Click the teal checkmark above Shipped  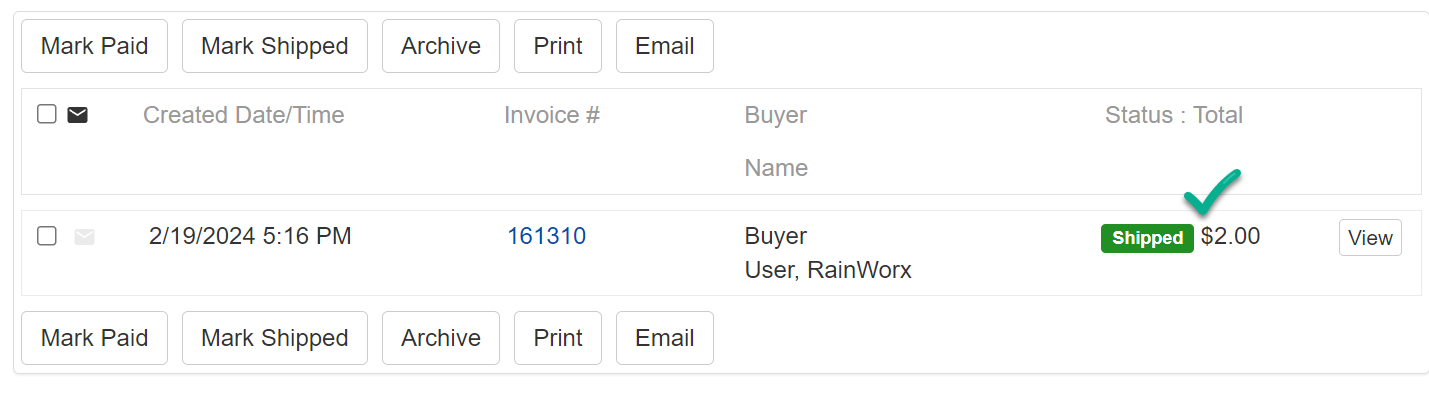(1212, 192)
